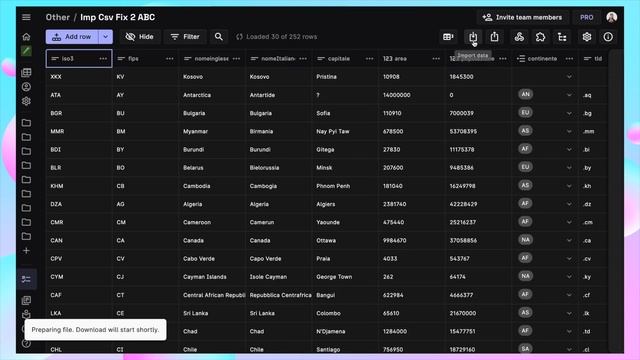Click the stacked pages icon in the sidebar
Image resolution: width=640 pixels, height=360 pixels.
tap(26, 301)
